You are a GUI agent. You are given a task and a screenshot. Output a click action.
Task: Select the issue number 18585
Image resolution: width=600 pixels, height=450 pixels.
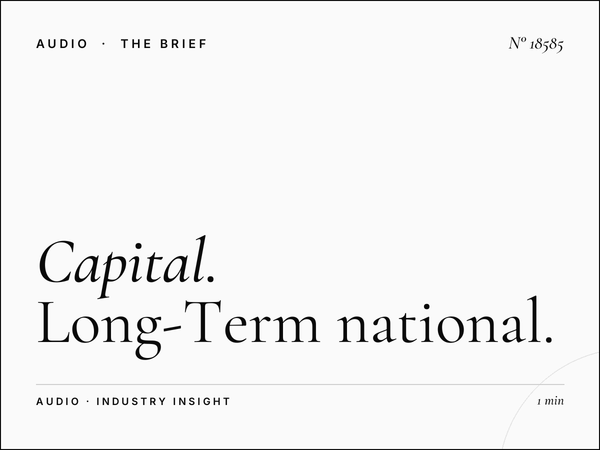(x=546, y=44)
